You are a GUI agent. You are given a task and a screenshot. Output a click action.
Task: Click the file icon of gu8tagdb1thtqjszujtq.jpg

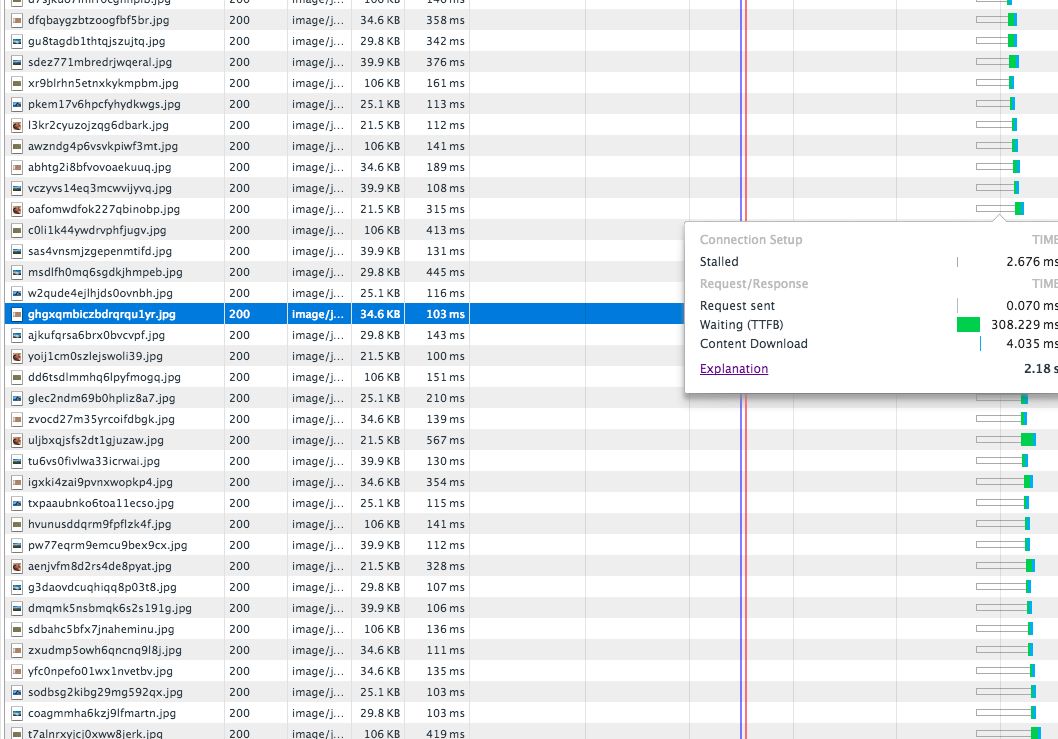17,41
